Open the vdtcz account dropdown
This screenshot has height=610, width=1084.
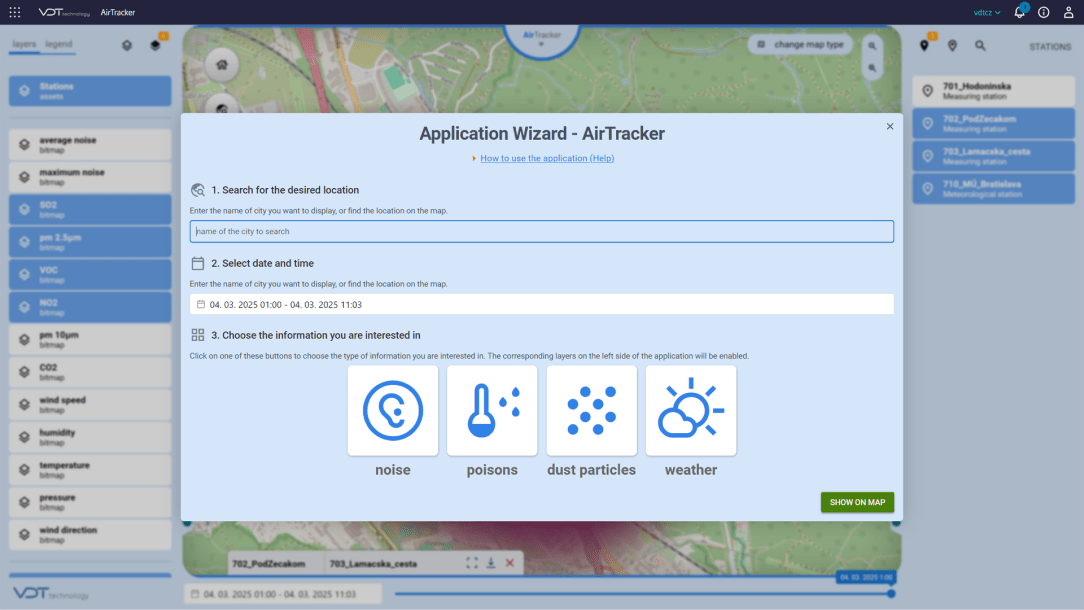[987, 12]
